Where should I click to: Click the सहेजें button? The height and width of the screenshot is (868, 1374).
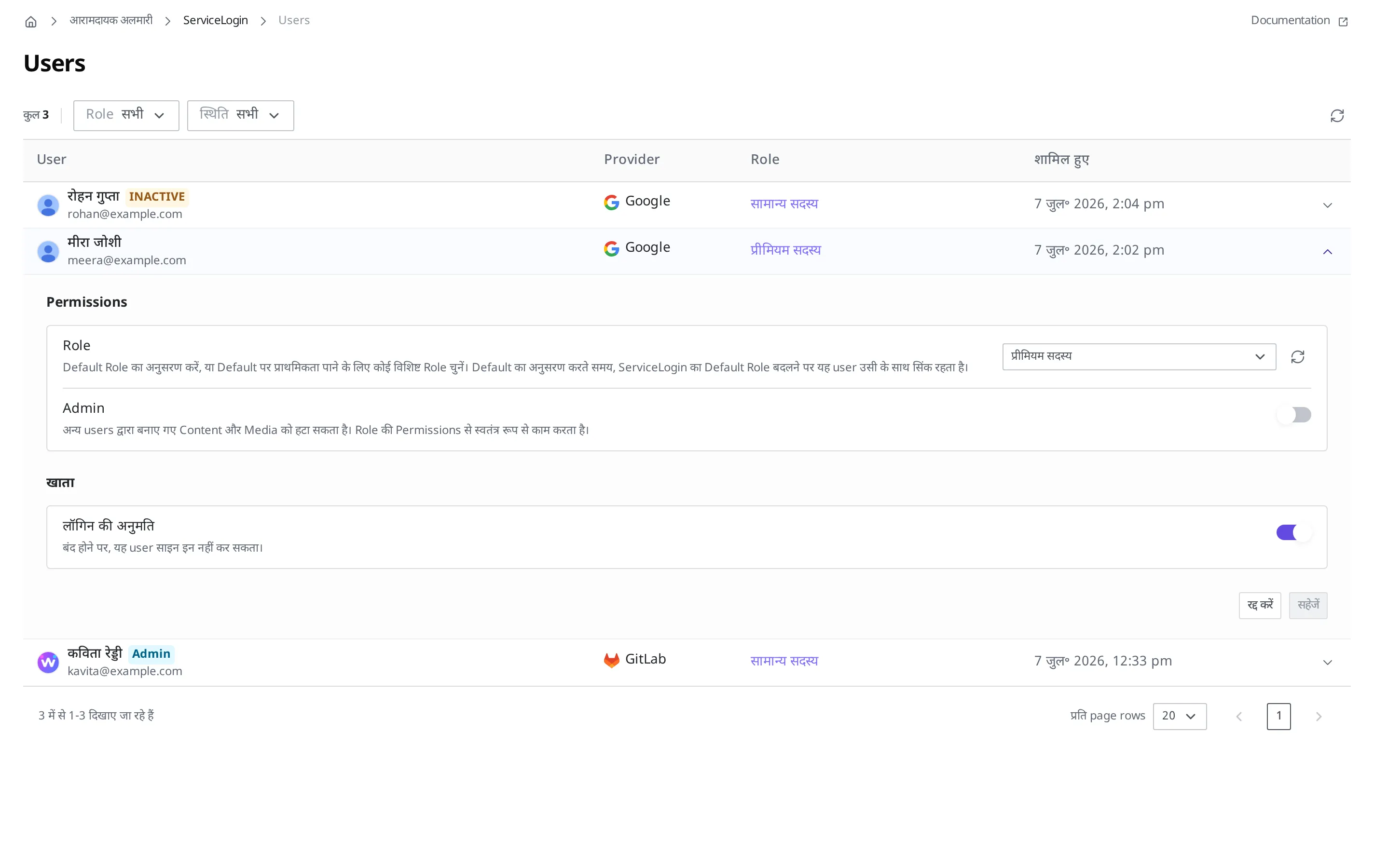click(1308, 605)
